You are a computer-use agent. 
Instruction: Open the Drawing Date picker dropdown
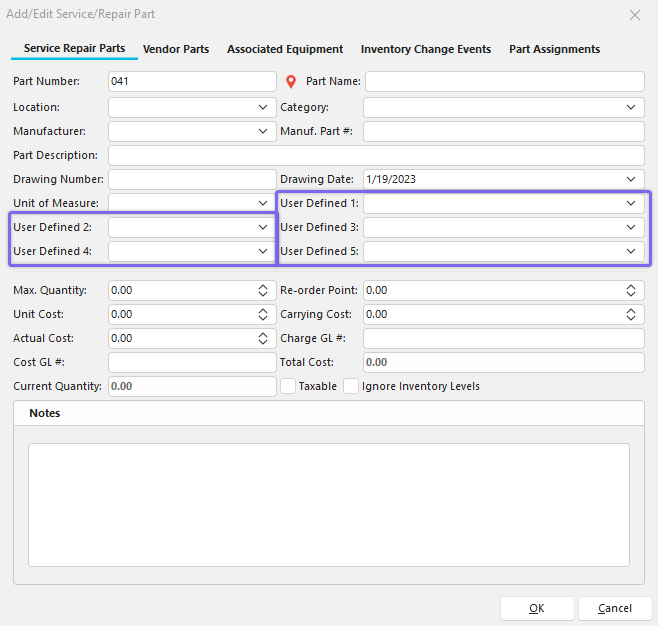[x=631, y=179]
